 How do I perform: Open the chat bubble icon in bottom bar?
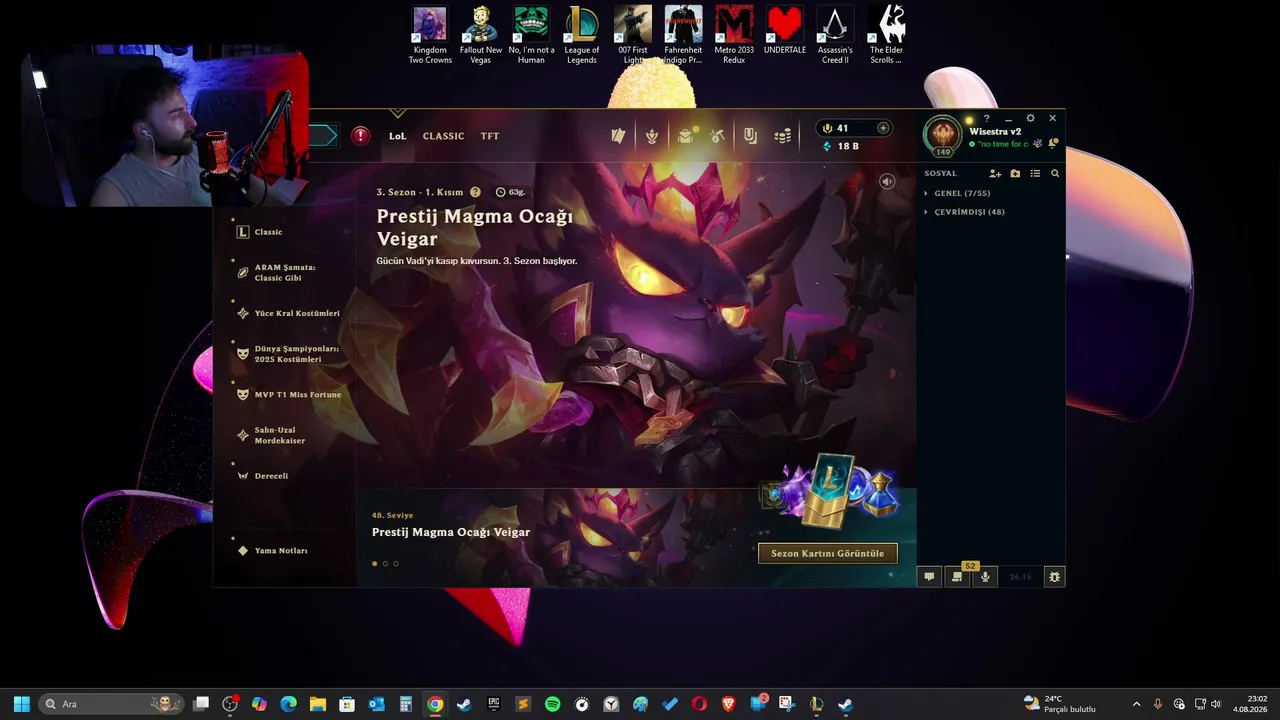[929, 577]
